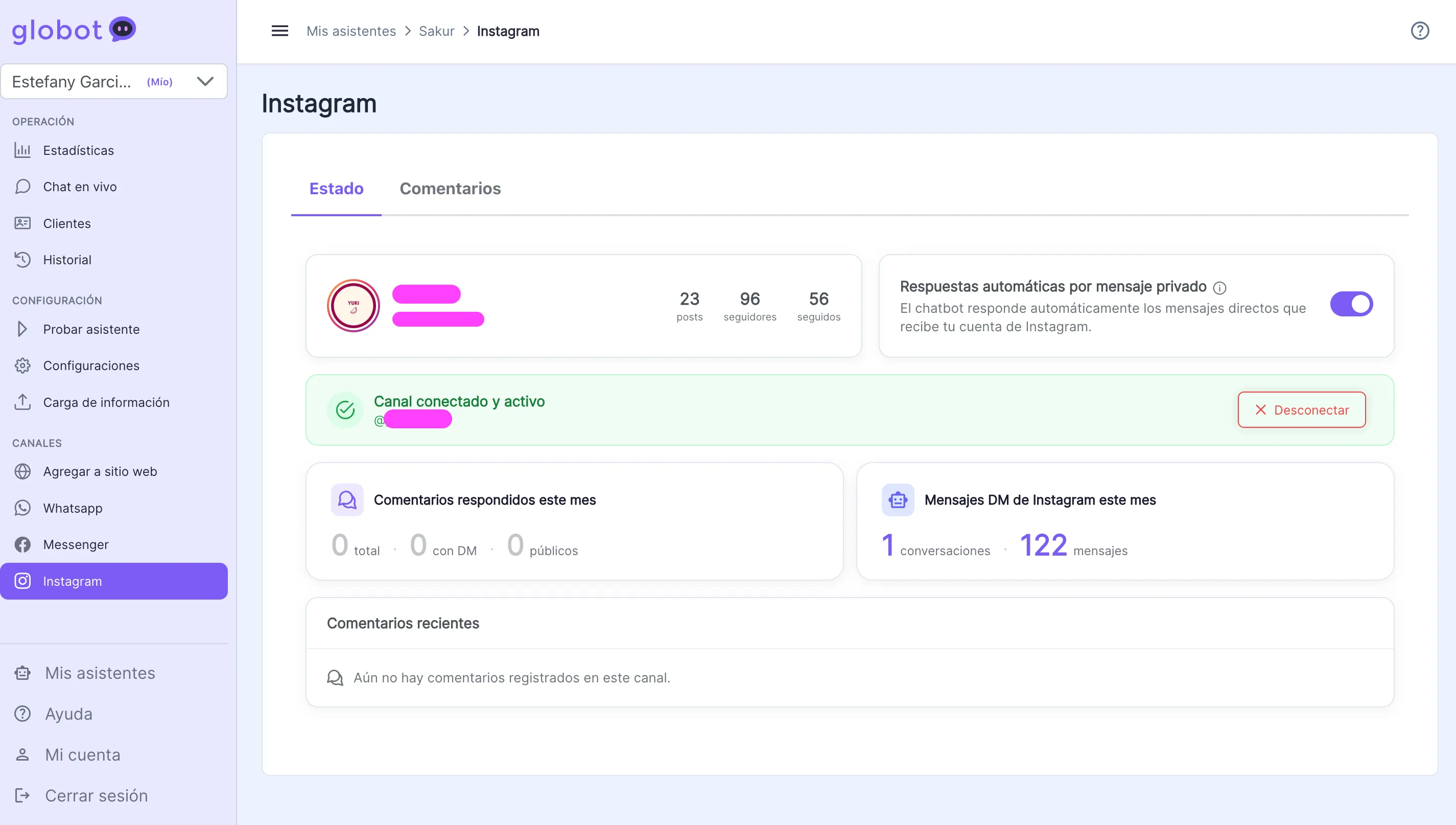Viewport: 1456px width, 825px height.
Task: Open the hamburger menu icon
Action: click(x=280, y=31)
